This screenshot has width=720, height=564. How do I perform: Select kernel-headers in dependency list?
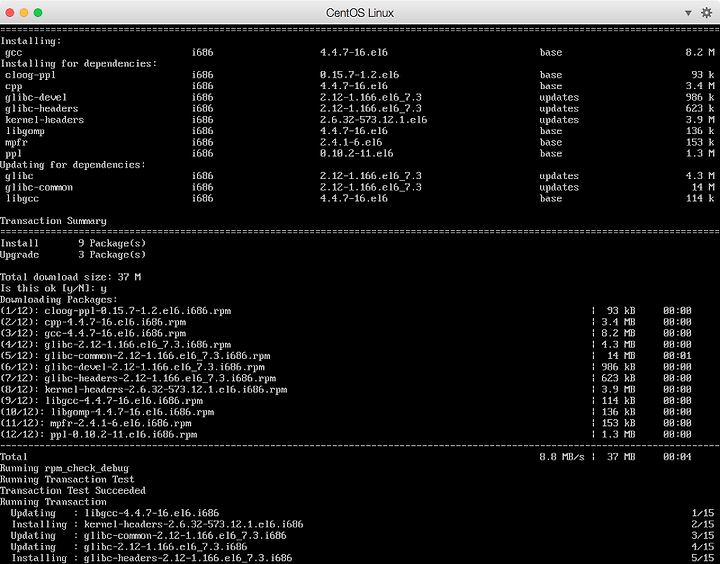45,120
